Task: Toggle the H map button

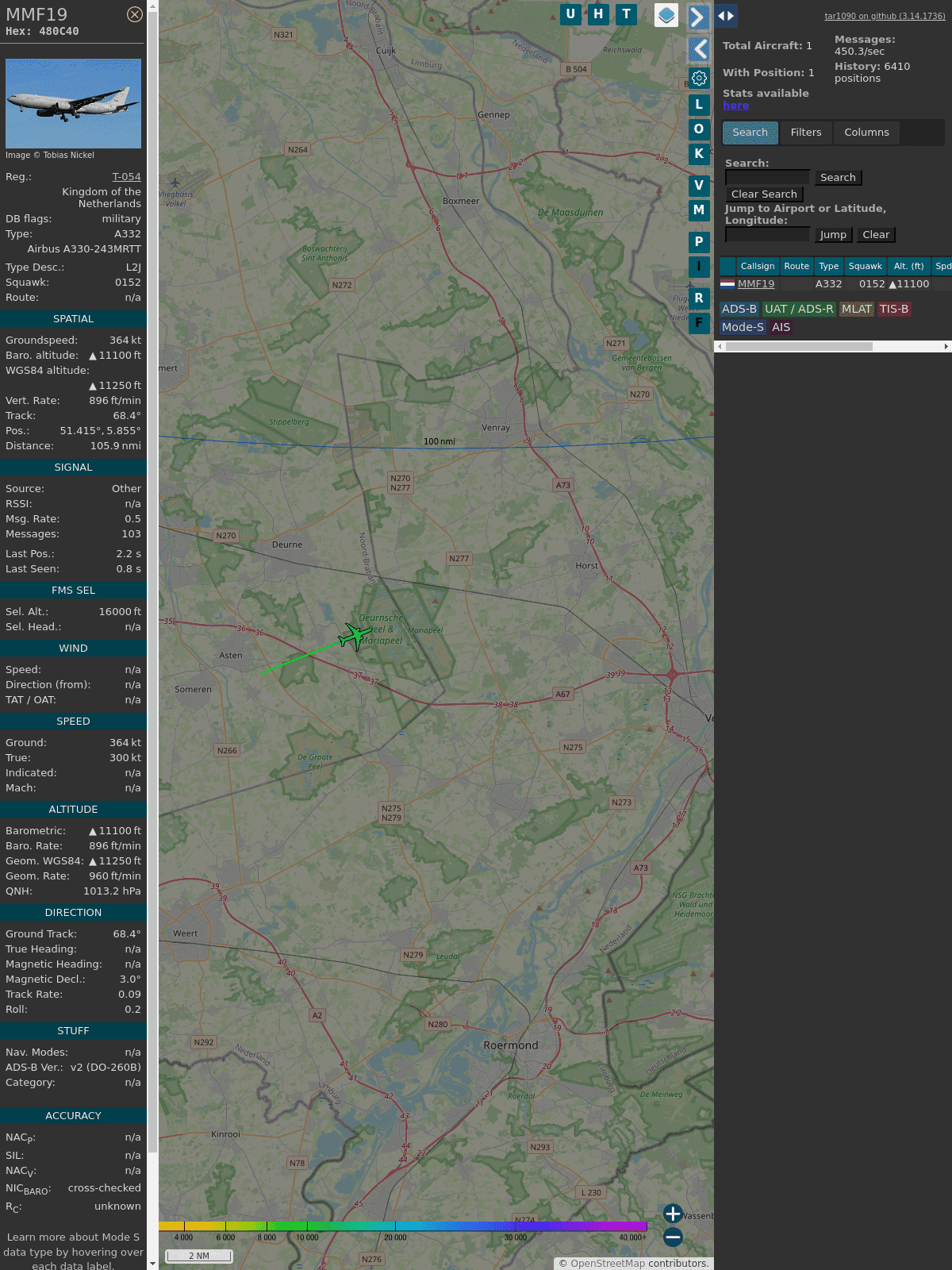Action: point(598,14)
